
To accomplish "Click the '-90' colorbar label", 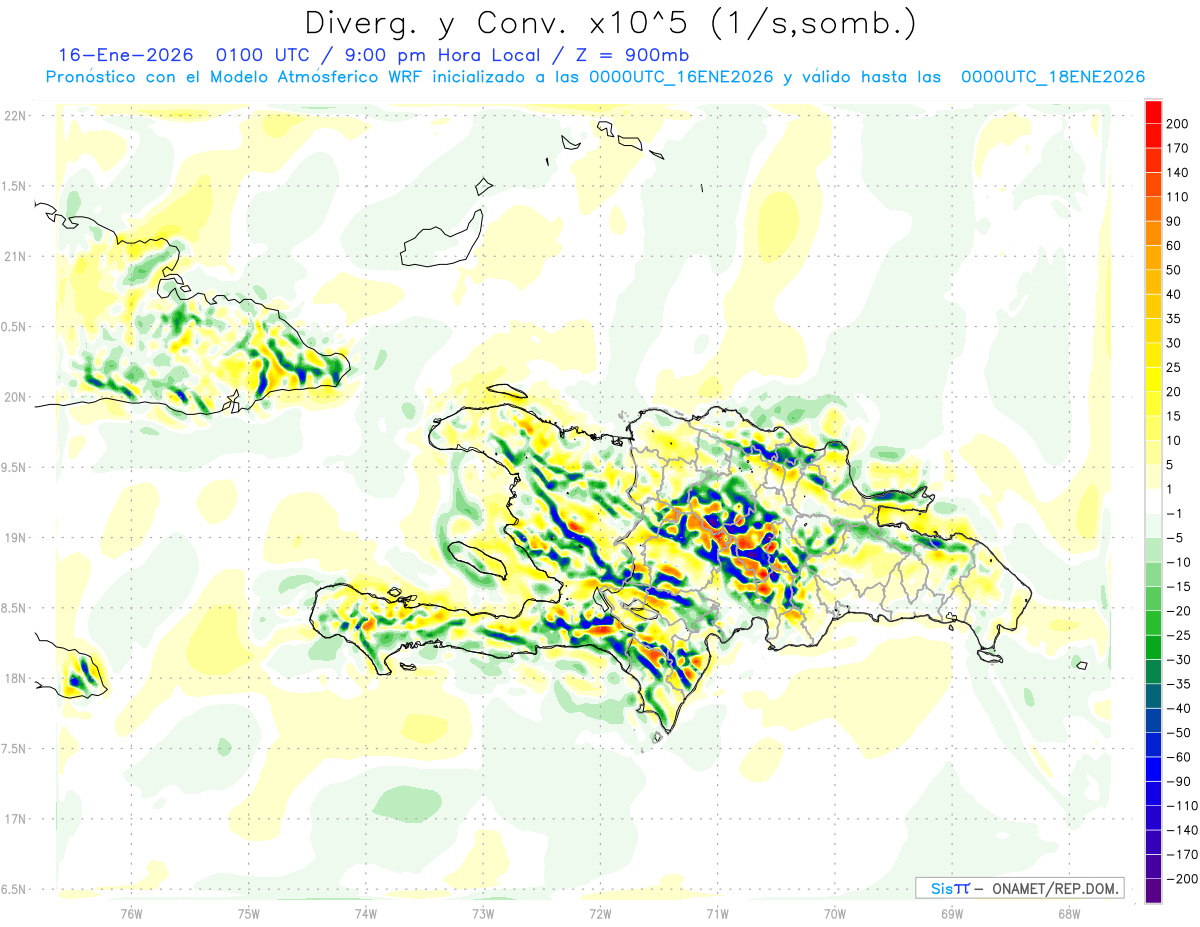I will [1178, 782].
